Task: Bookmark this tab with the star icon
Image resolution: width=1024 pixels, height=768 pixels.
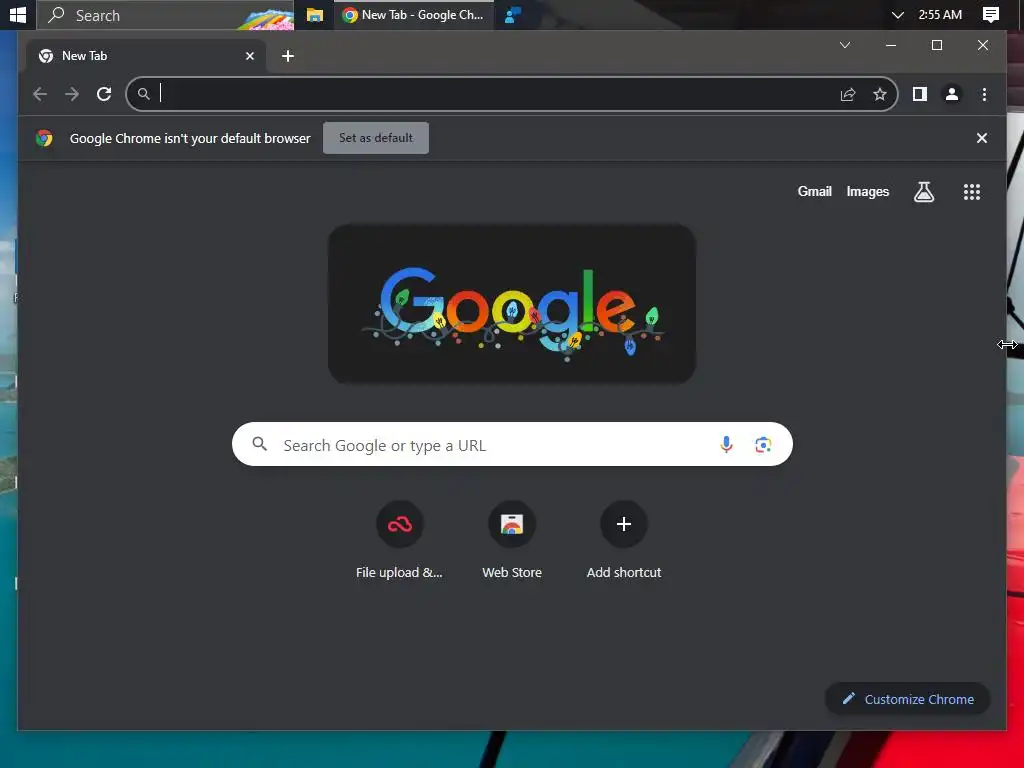Action: pos(880,94)
